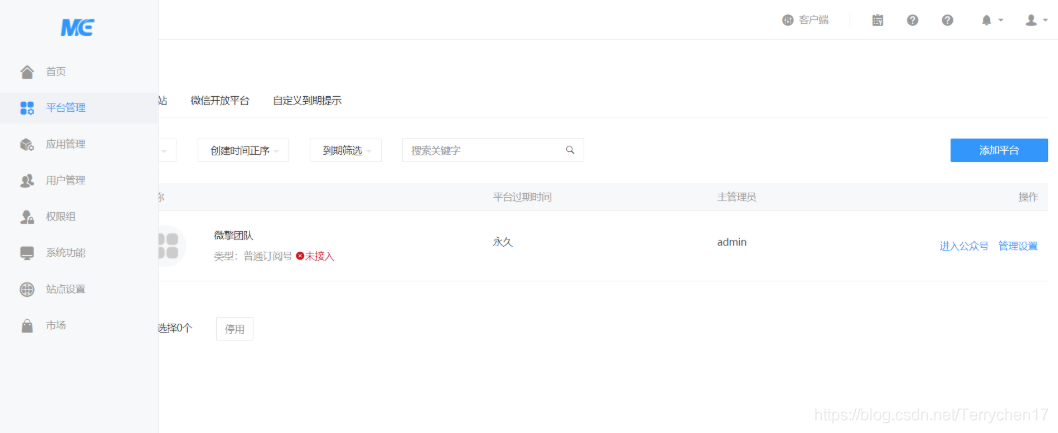This screenshot has width=1058, height=433.
Task: Open the notification bell menu
Action: 991,20
